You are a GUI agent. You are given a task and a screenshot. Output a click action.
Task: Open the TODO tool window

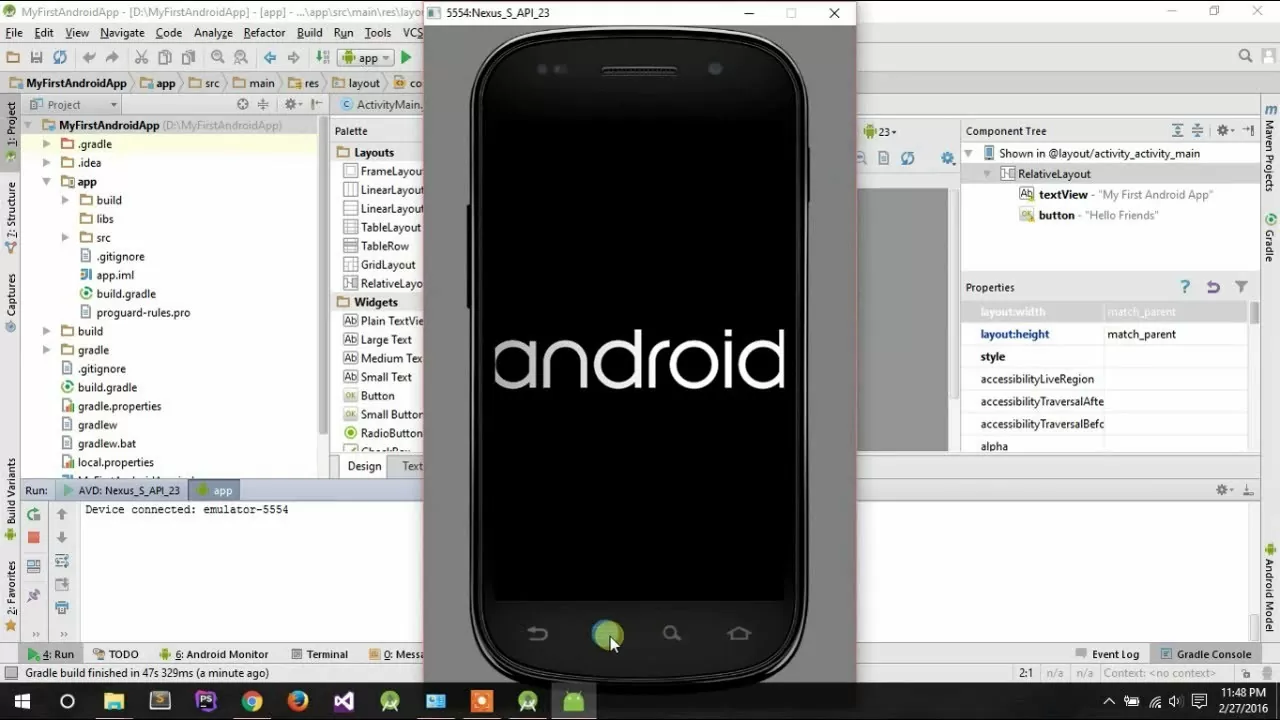(115, 654)
